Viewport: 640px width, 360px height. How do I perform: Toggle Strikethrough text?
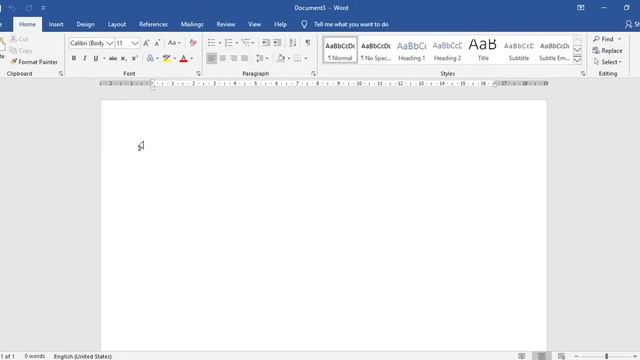click(113, 58)
